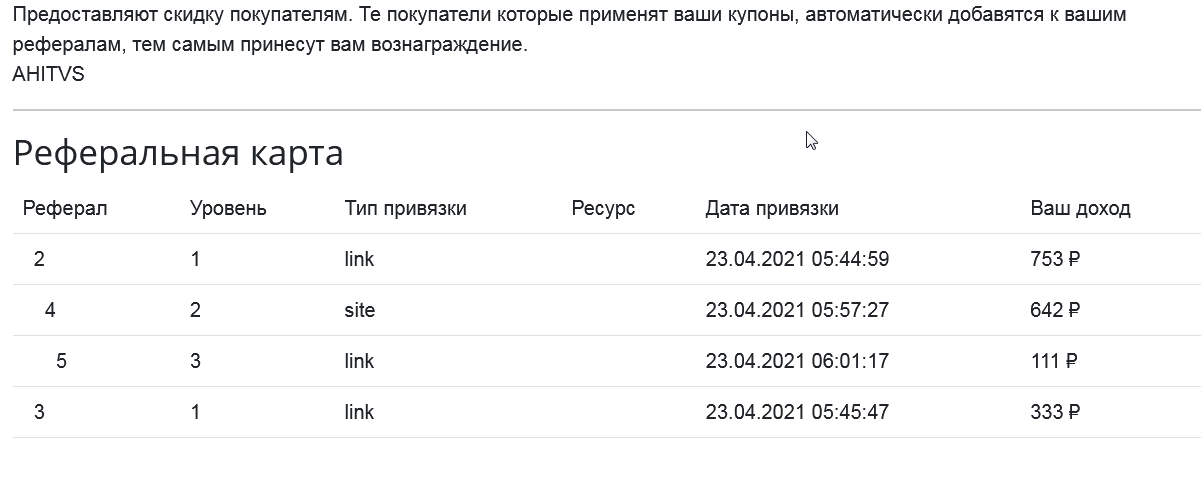Select the Реферал column header
Screen dimensions: 1201x491
65,208
